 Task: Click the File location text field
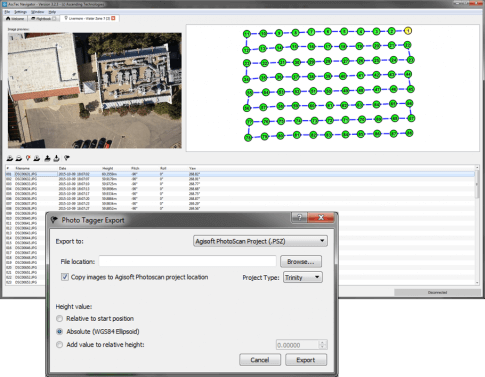pyautogui.click(x=187, y=262)
